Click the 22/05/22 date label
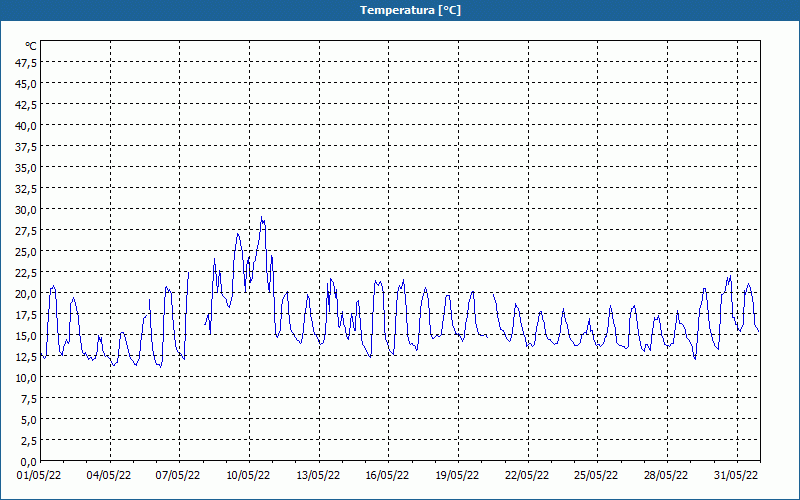The image size is (800, 500). 527,476
